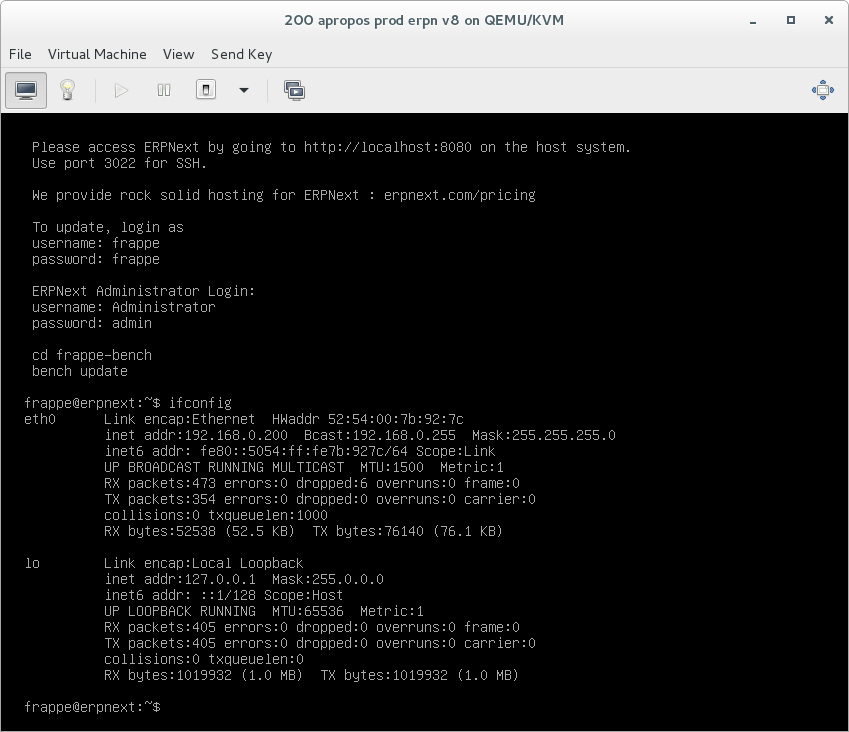The width and height of the screenshot is (849, 732).
Task: Click 'password: admin' line
Action: pos(92,324)
